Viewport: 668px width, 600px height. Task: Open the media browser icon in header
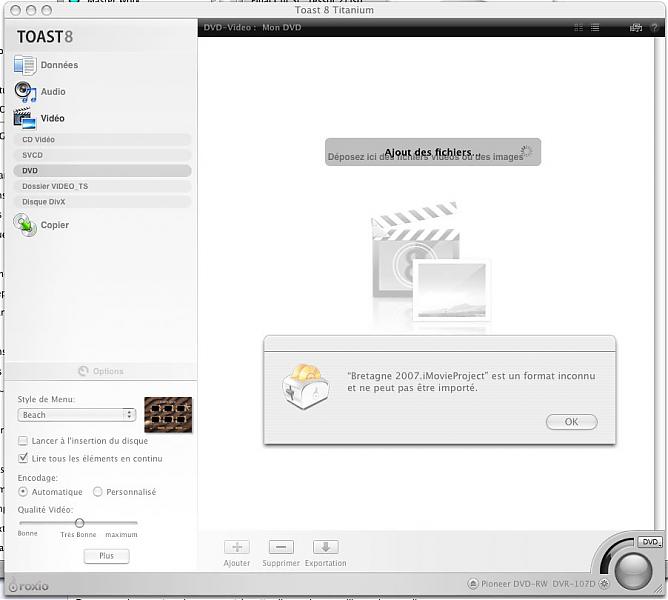click(636, 28)
